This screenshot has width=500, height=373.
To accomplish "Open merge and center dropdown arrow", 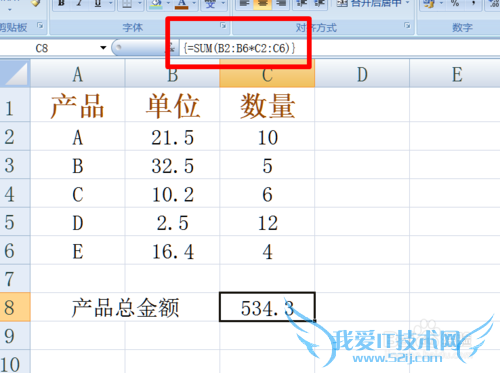I will [x=407, y=3].
